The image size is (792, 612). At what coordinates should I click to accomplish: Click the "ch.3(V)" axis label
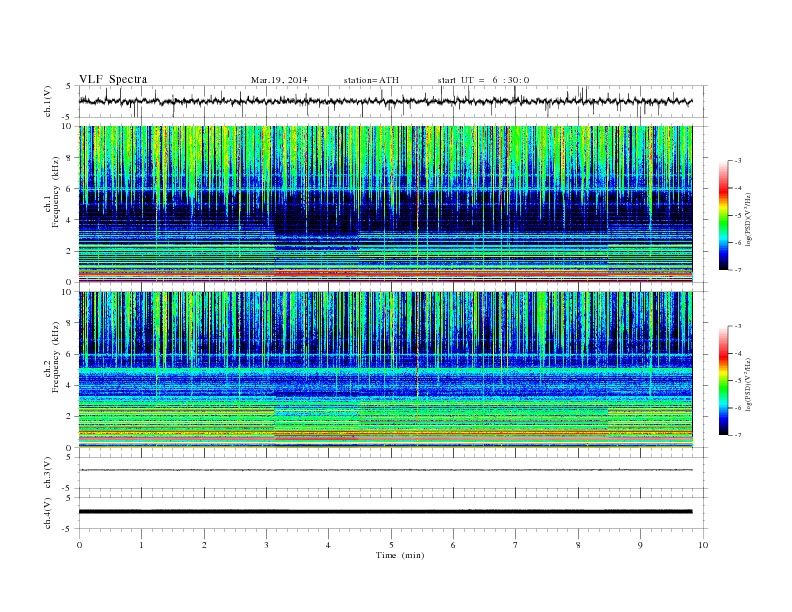48,473
